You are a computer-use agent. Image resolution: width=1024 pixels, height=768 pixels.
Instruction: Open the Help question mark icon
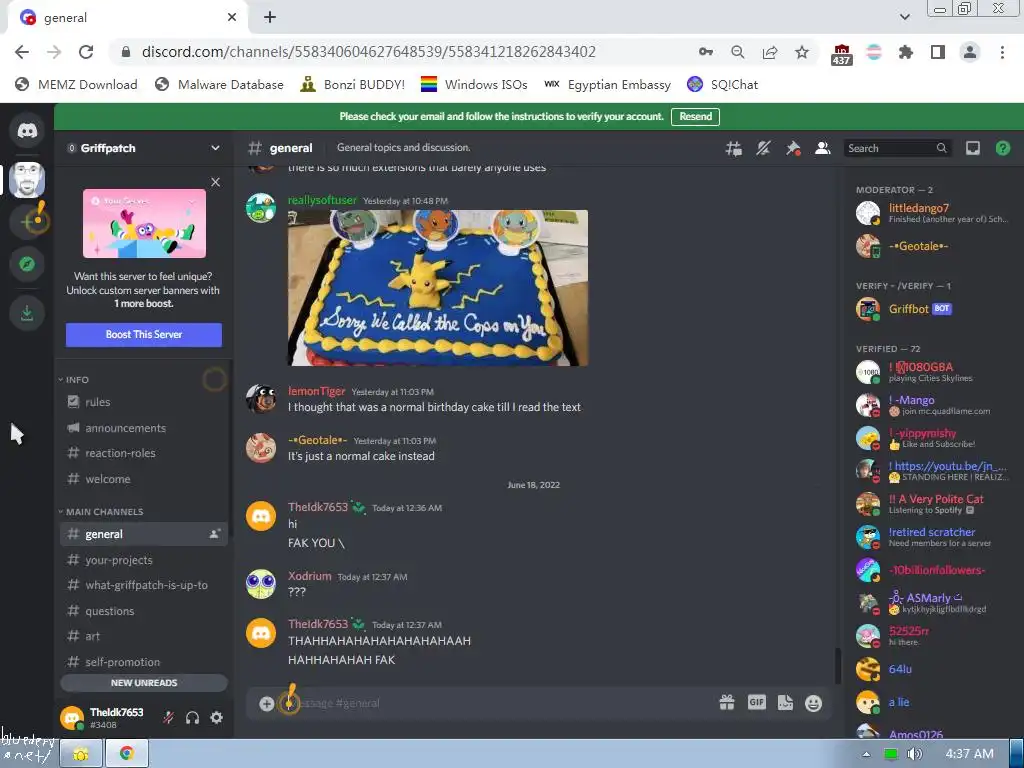point(1002,148)
